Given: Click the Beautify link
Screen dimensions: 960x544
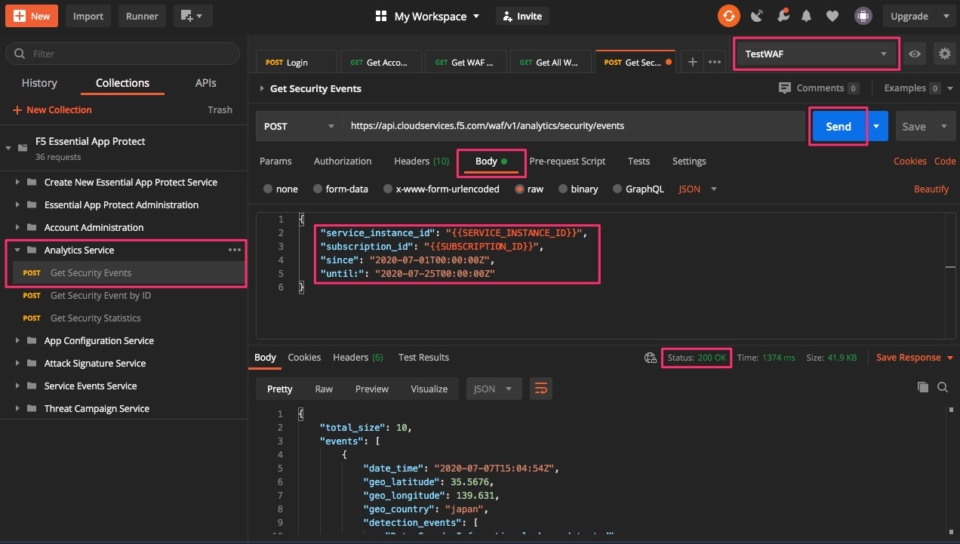Looking at the screenshot, I should [x=931, y=189].
